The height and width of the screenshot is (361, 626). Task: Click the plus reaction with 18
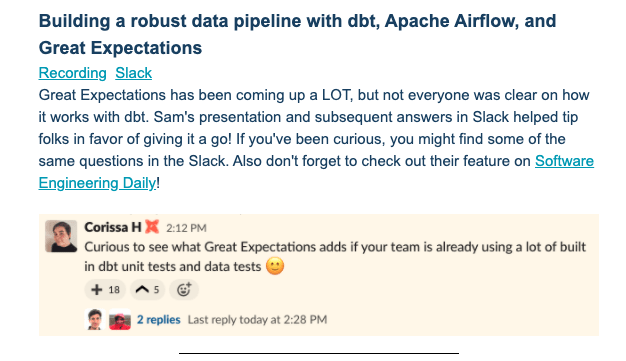[105, 290]
